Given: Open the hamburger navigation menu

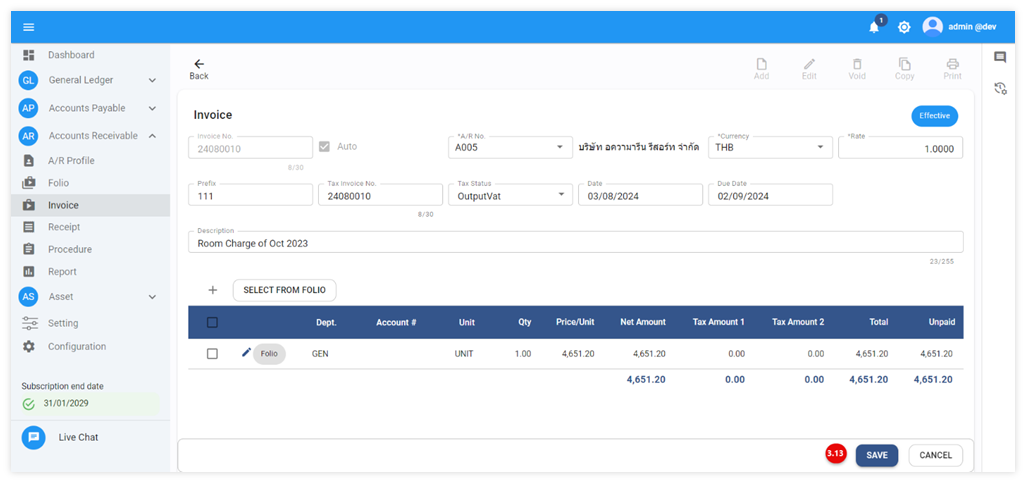Looking at the screenshot, I should [x=28, y=27].
